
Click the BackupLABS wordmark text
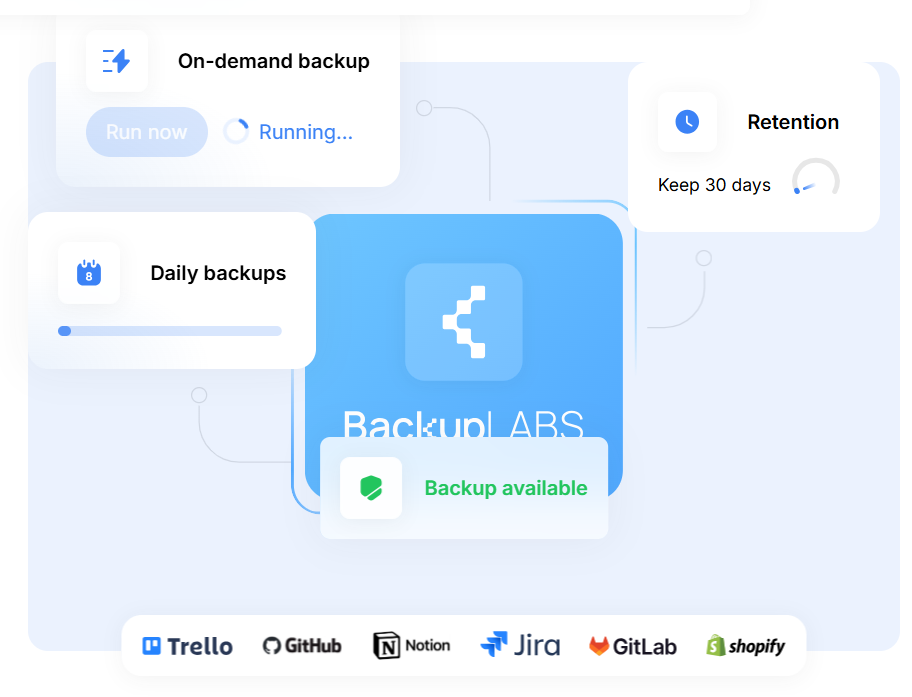(463, 424)
